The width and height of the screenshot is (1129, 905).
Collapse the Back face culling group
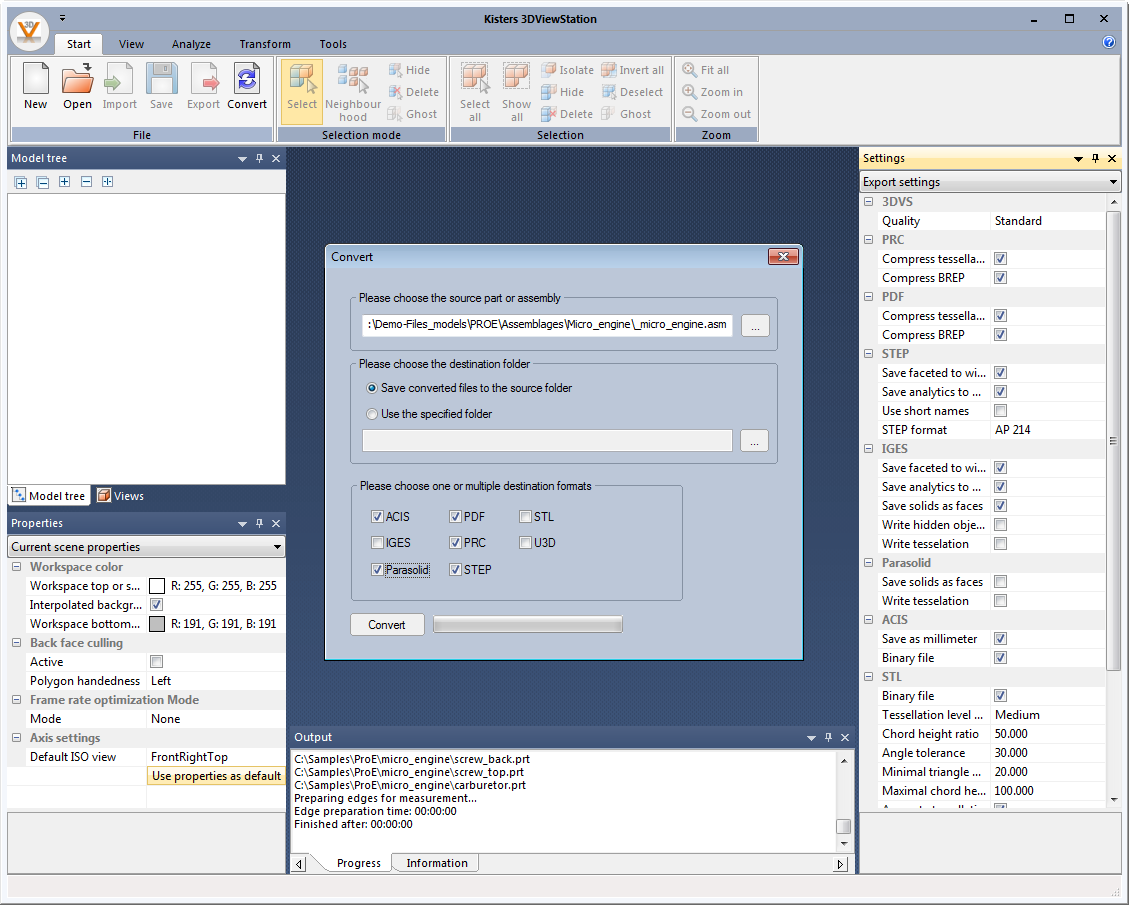[17, 643]
